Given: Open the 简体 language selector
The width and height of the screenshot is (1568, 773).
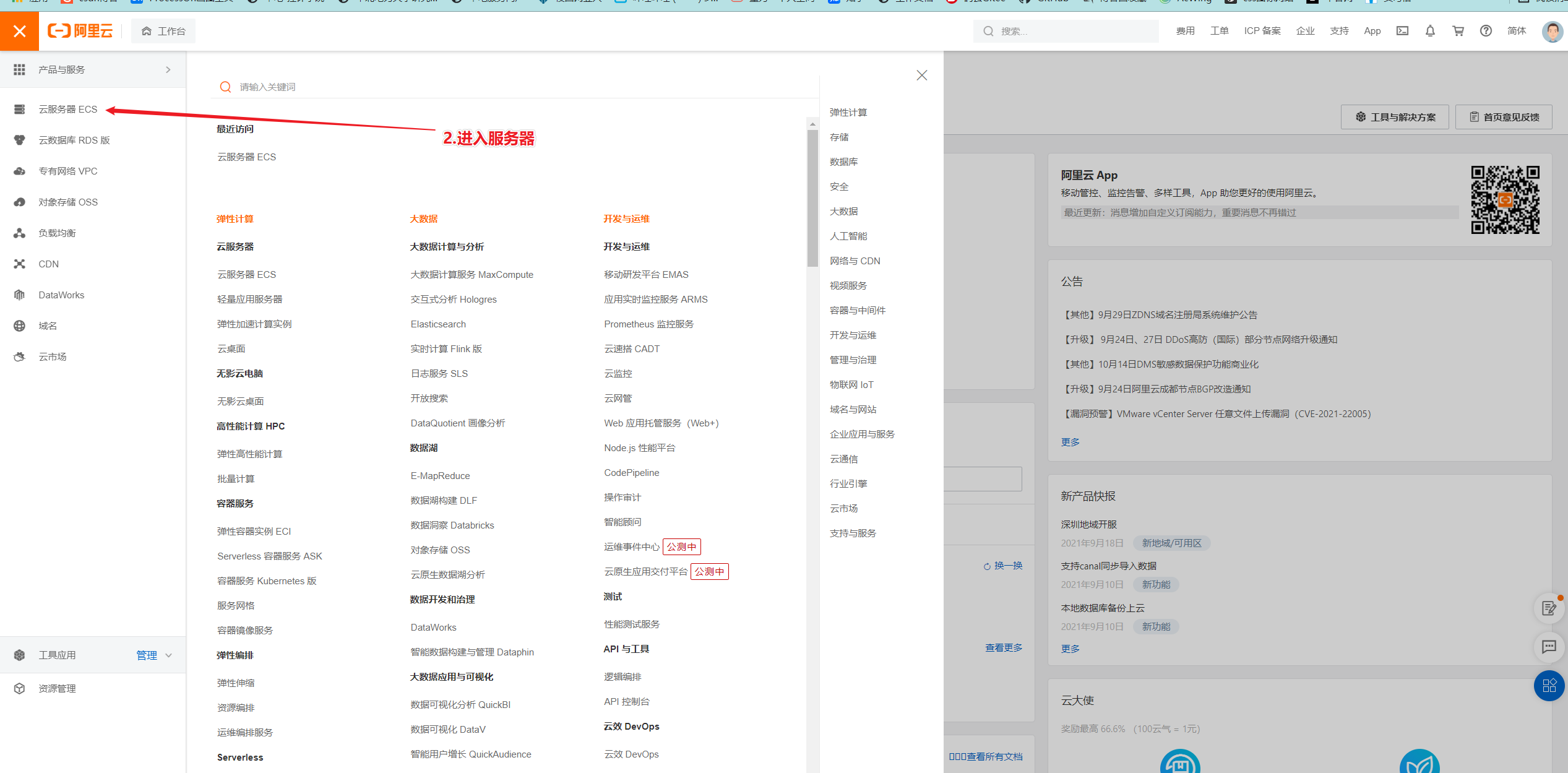Looking at the screenshot, I should coord(1517,30).
